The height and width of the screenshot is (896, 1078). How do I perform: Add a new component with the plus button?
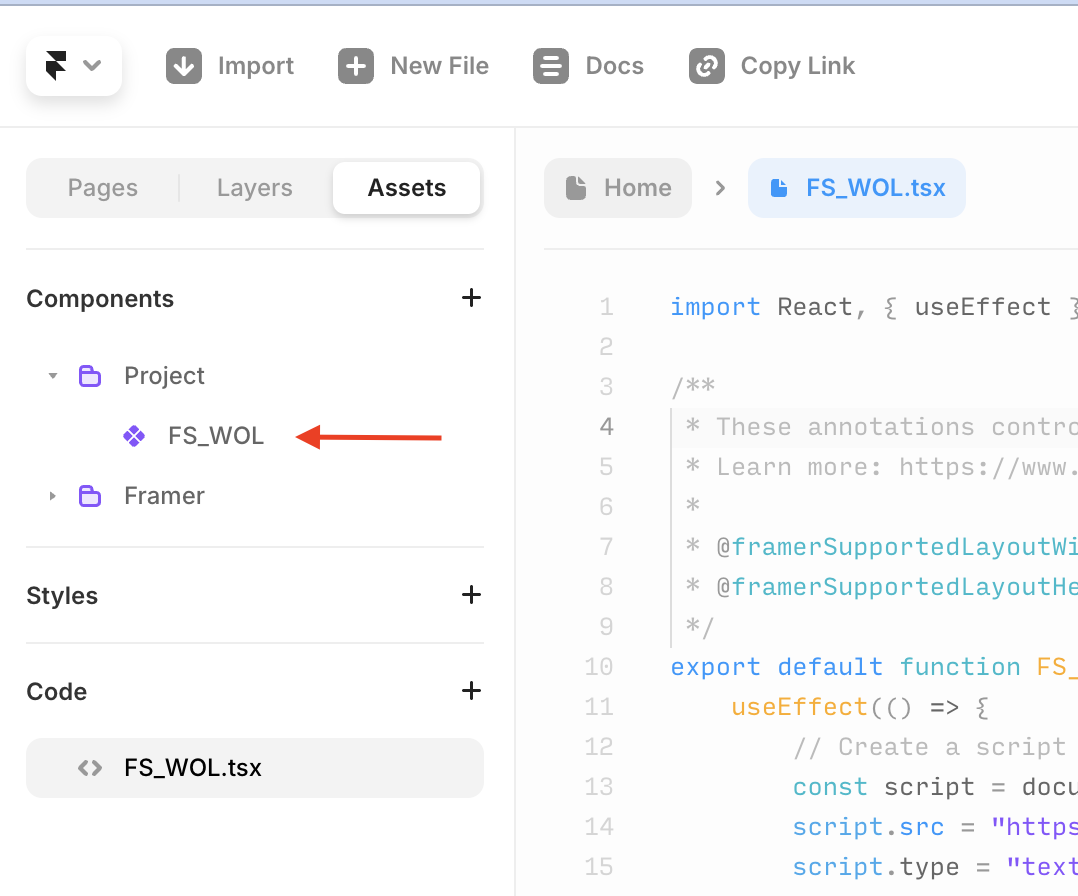point(470,297)
